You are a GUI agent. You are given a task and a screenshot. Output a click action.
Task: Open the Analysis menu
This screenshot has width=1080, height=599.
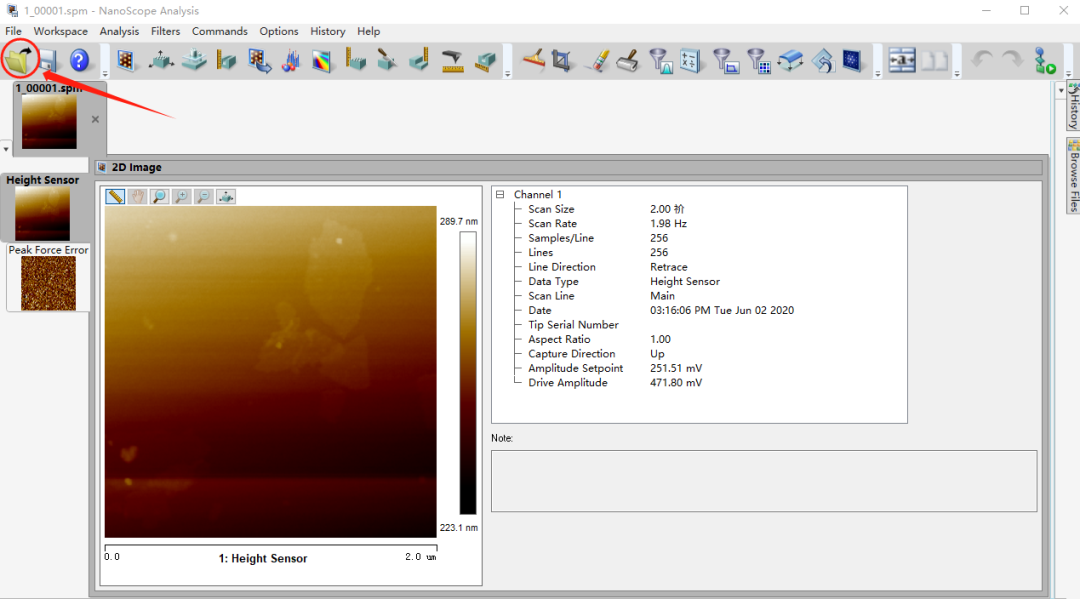pos(119,31)
